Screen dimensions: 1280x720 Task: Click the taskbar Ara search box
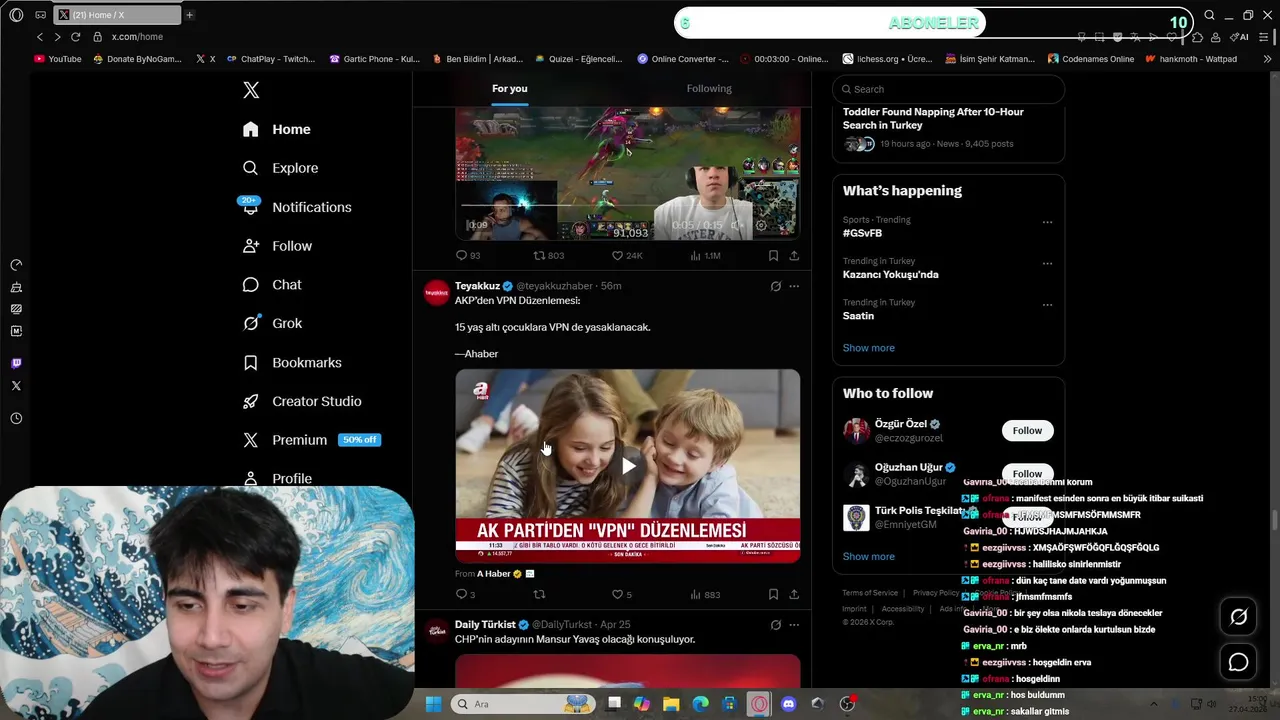(521, 704)
